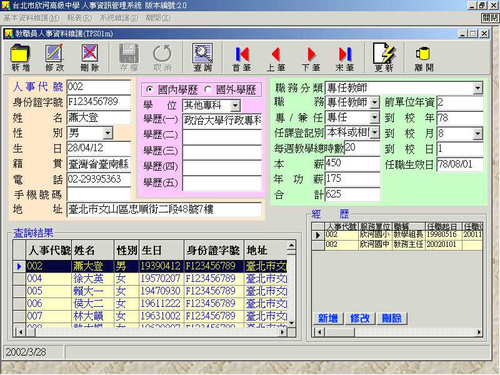Jump to last record with 末筆
Screen dimensions: 500x375
(x=345, y=57)
